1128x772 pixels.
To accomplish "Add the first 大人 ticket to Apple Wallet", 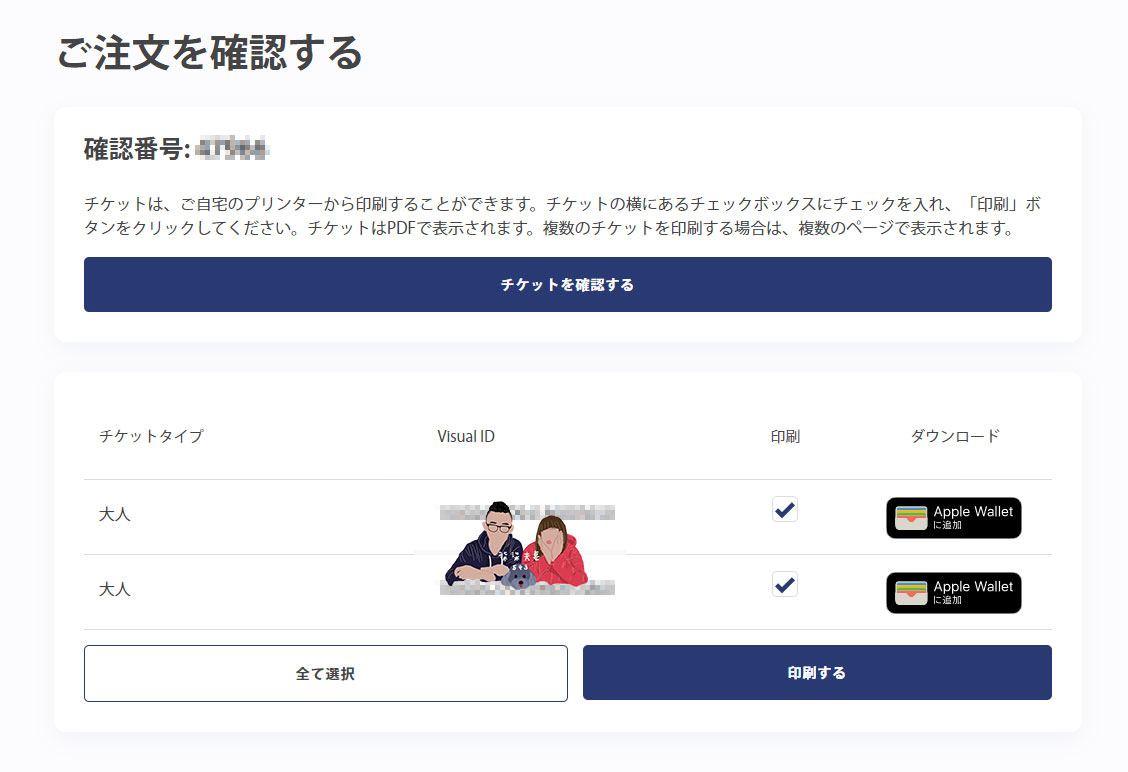I will click(x=953, y=517).
